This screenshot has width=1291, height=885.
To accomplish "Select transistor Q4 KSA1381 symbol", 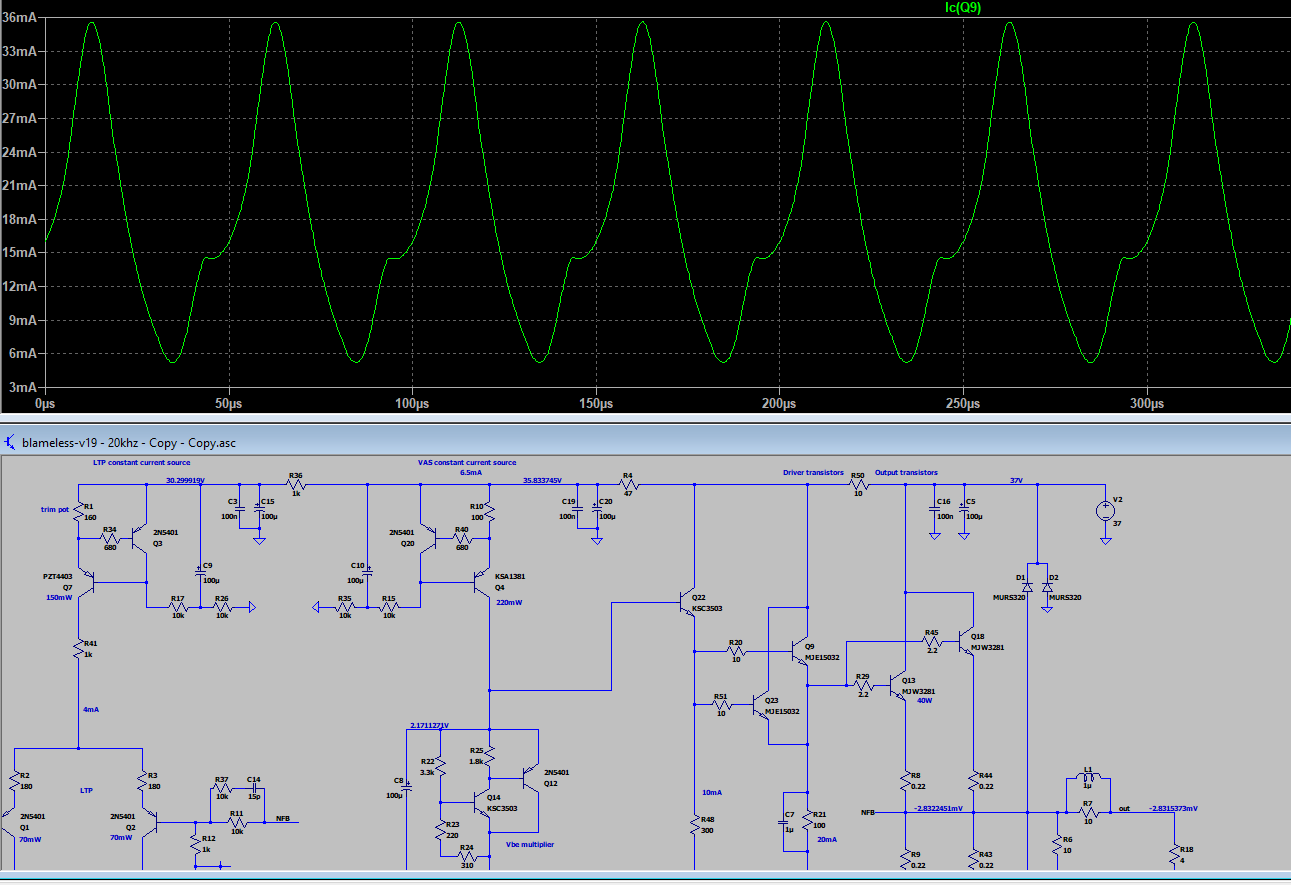I will click(x=483, y=581).
